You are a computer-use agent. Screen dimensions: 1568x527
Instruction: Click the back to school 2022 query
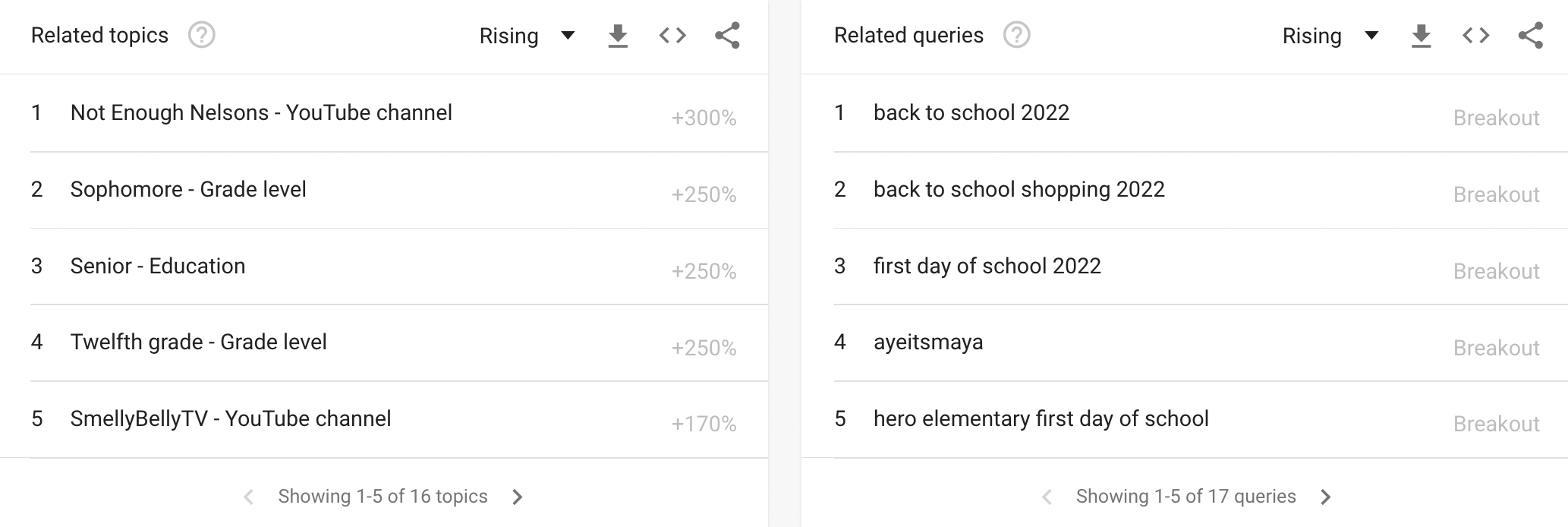971,113
